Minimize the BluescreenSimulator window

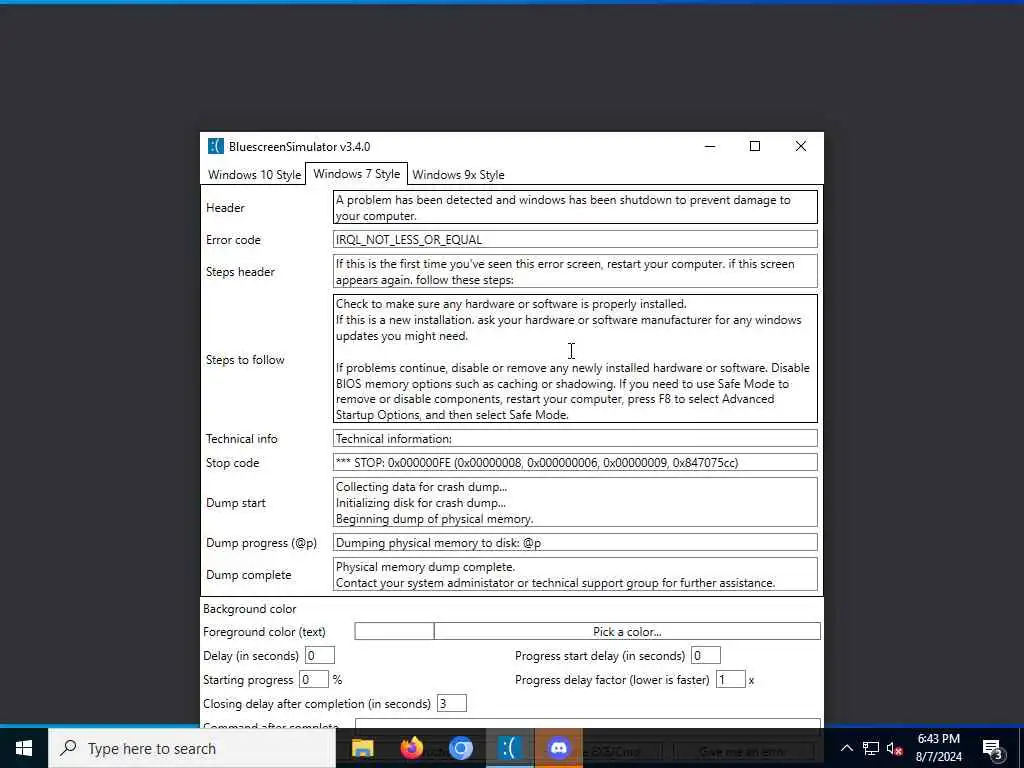[710, 146]
